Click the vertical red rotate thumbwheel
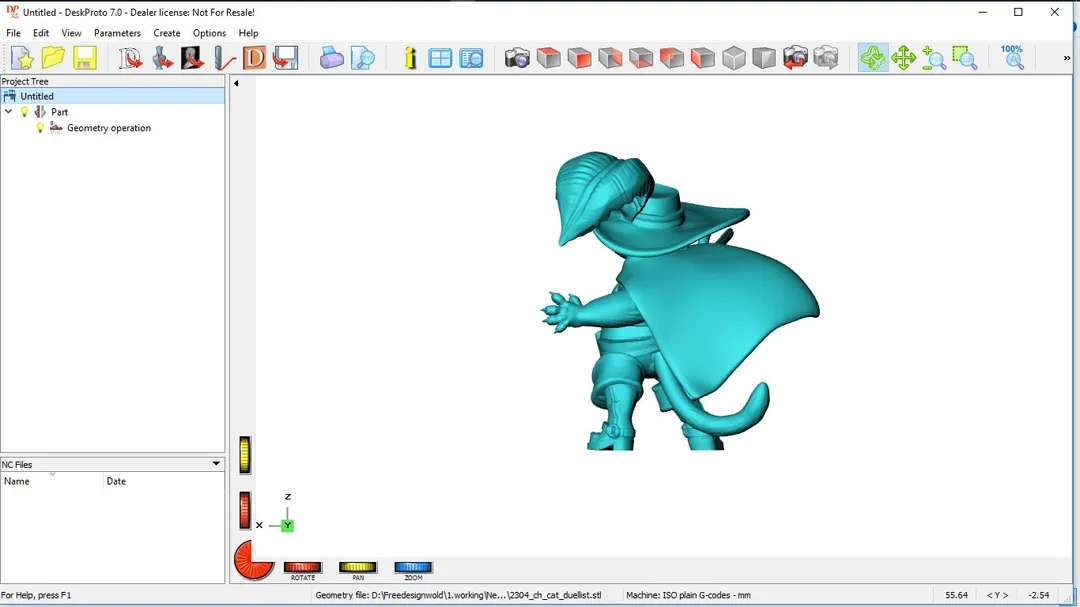This screenshot has height=607, width=1080. (x=245, y=511)
